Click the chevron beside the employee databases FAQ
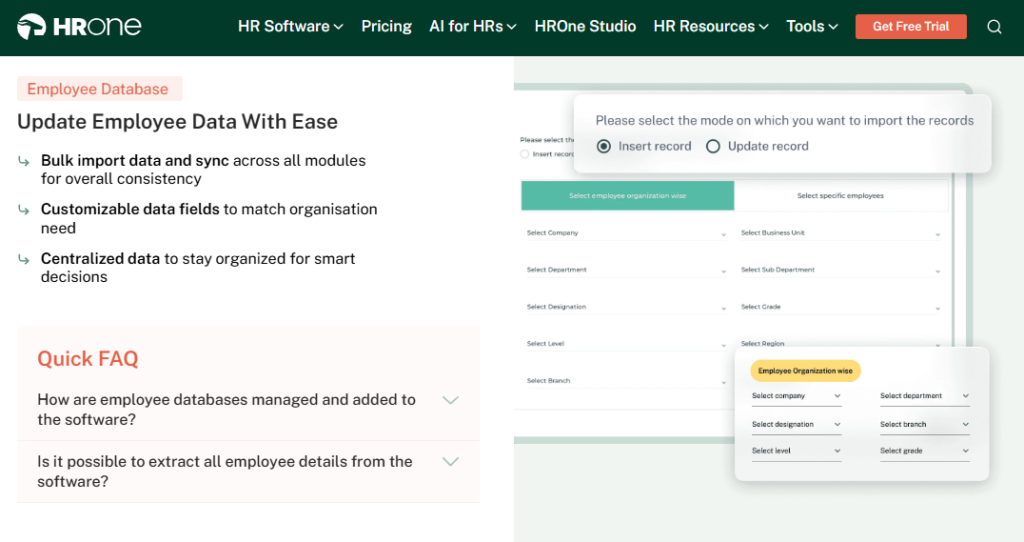This screenshot has width=1024, height=542. (x=451, y=400)
